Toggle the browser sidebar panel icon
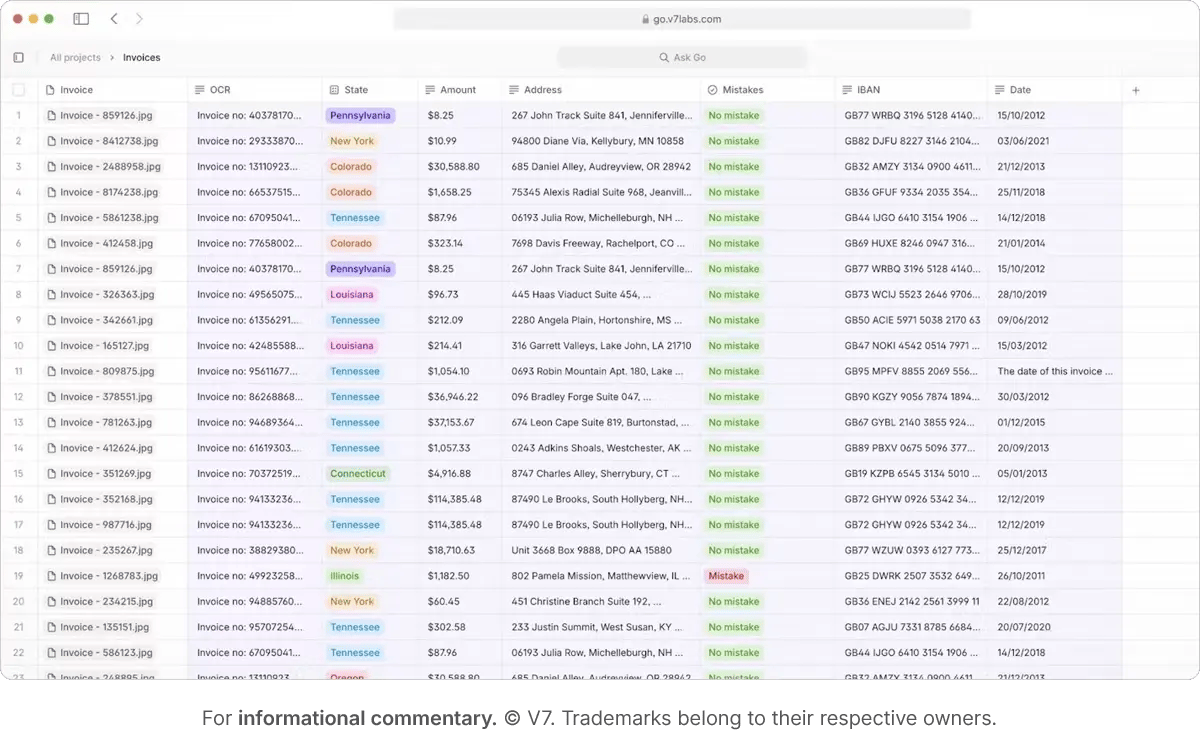1200x730 pixels. [x=81, y=19]
